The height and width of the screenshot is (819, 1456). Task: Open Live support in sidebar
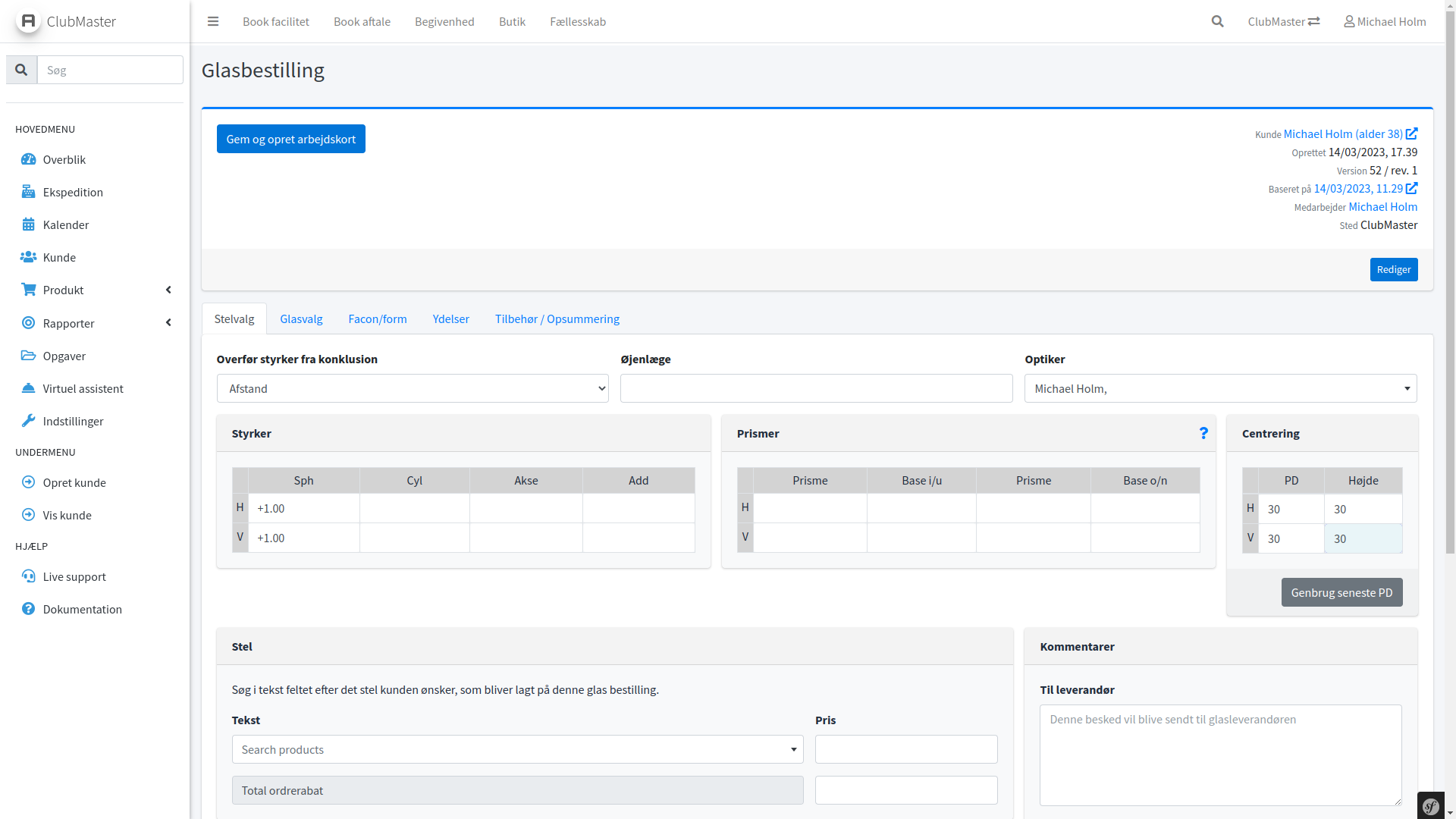[x=74, y=576]
